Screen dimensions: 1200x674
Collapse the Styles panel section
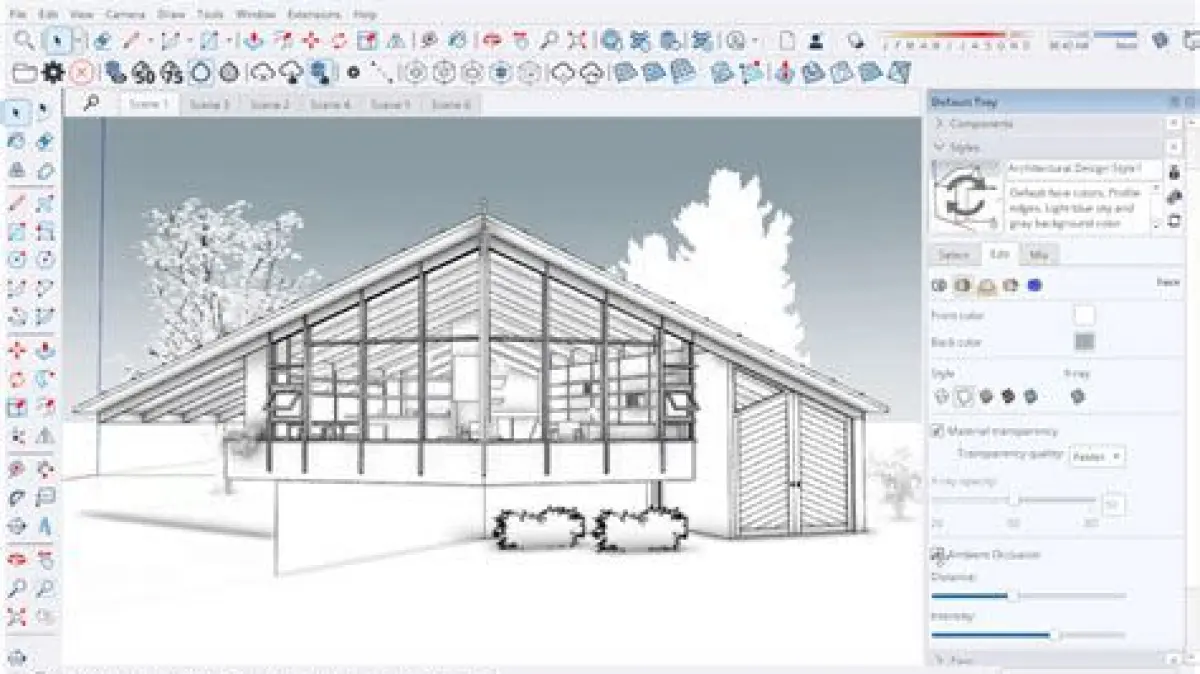click(964, 147)
